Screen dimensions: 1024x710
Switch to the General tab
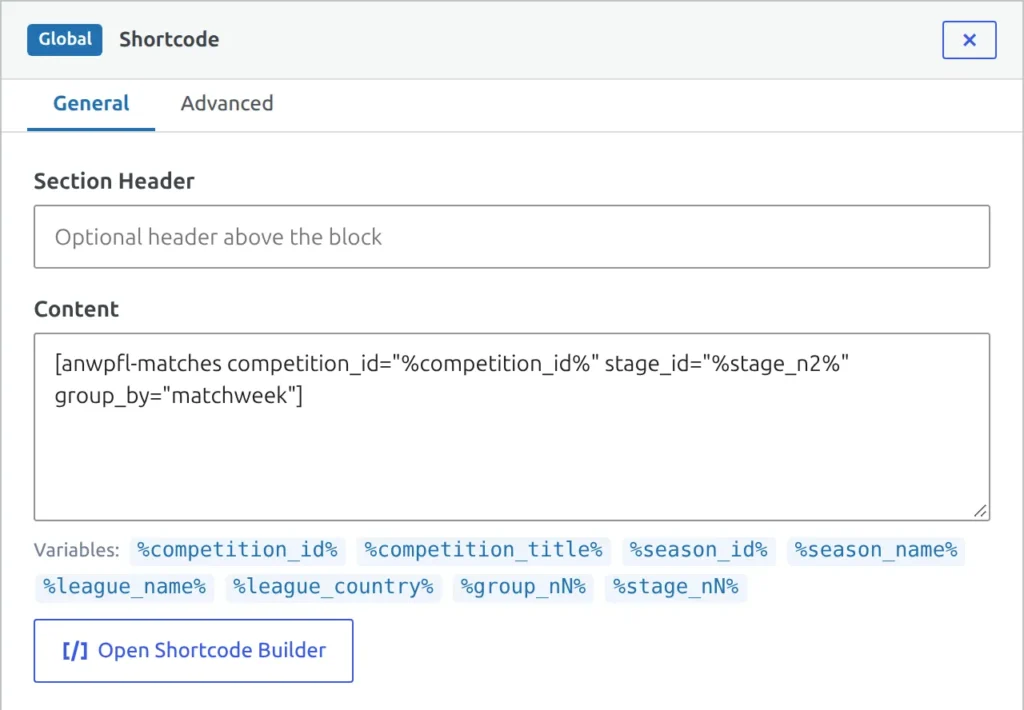(91, 103)
